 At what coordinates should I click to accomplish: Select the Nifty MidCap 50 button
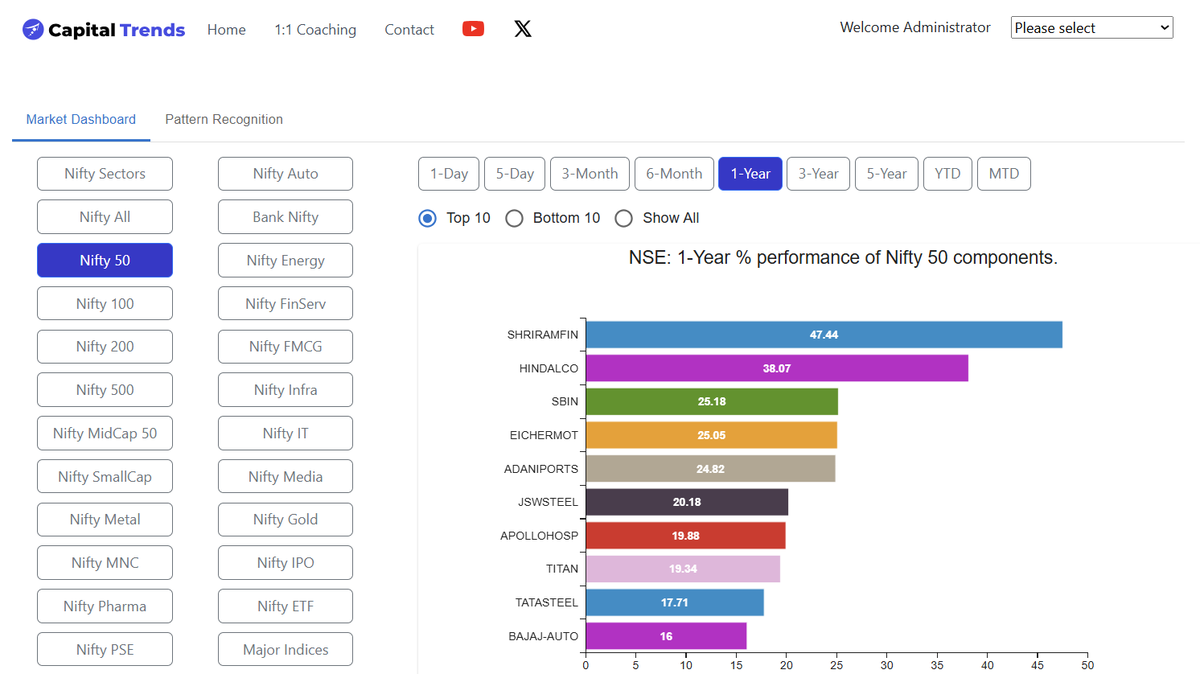(105, 433)
